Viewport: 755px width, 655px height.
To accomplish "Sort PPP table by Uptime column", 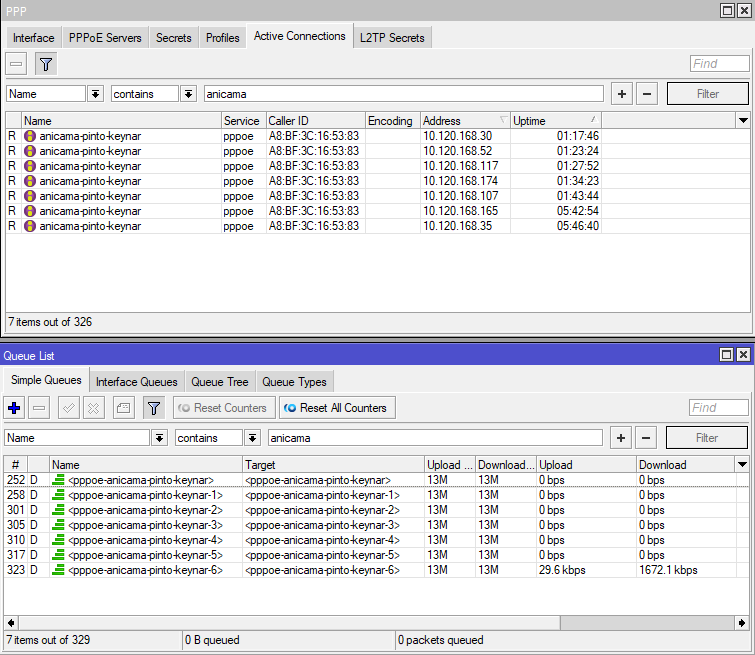I will coord(556,120).
